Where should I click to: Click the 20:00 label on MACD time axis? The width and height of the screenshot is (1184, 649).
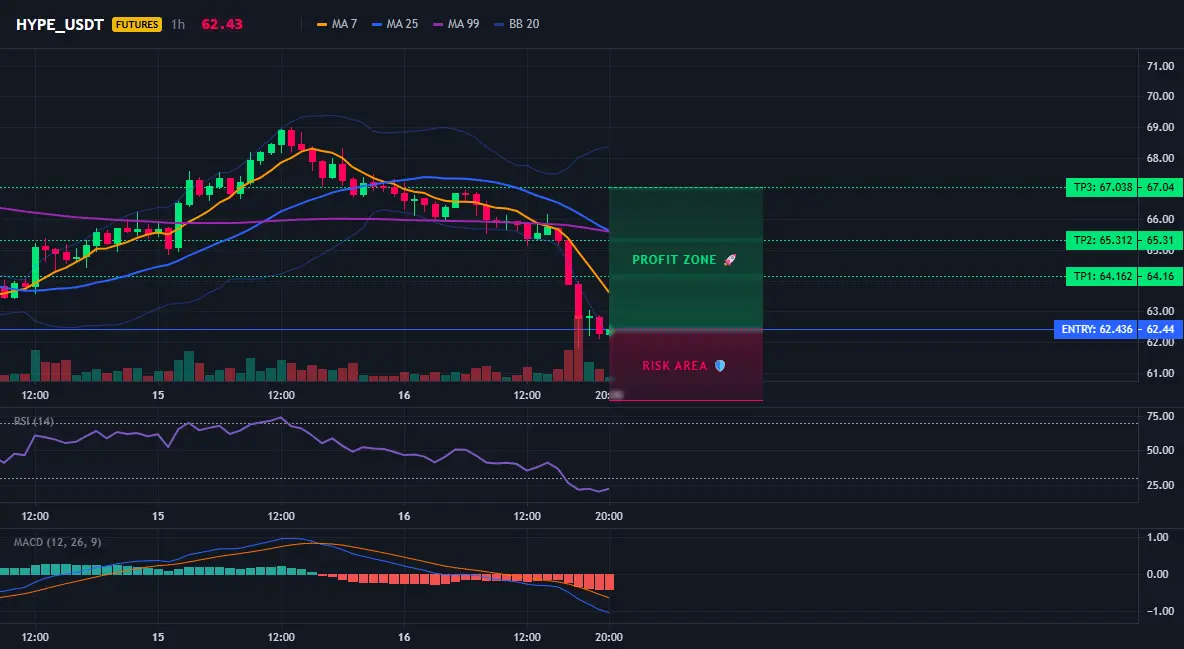click(609, 638)
